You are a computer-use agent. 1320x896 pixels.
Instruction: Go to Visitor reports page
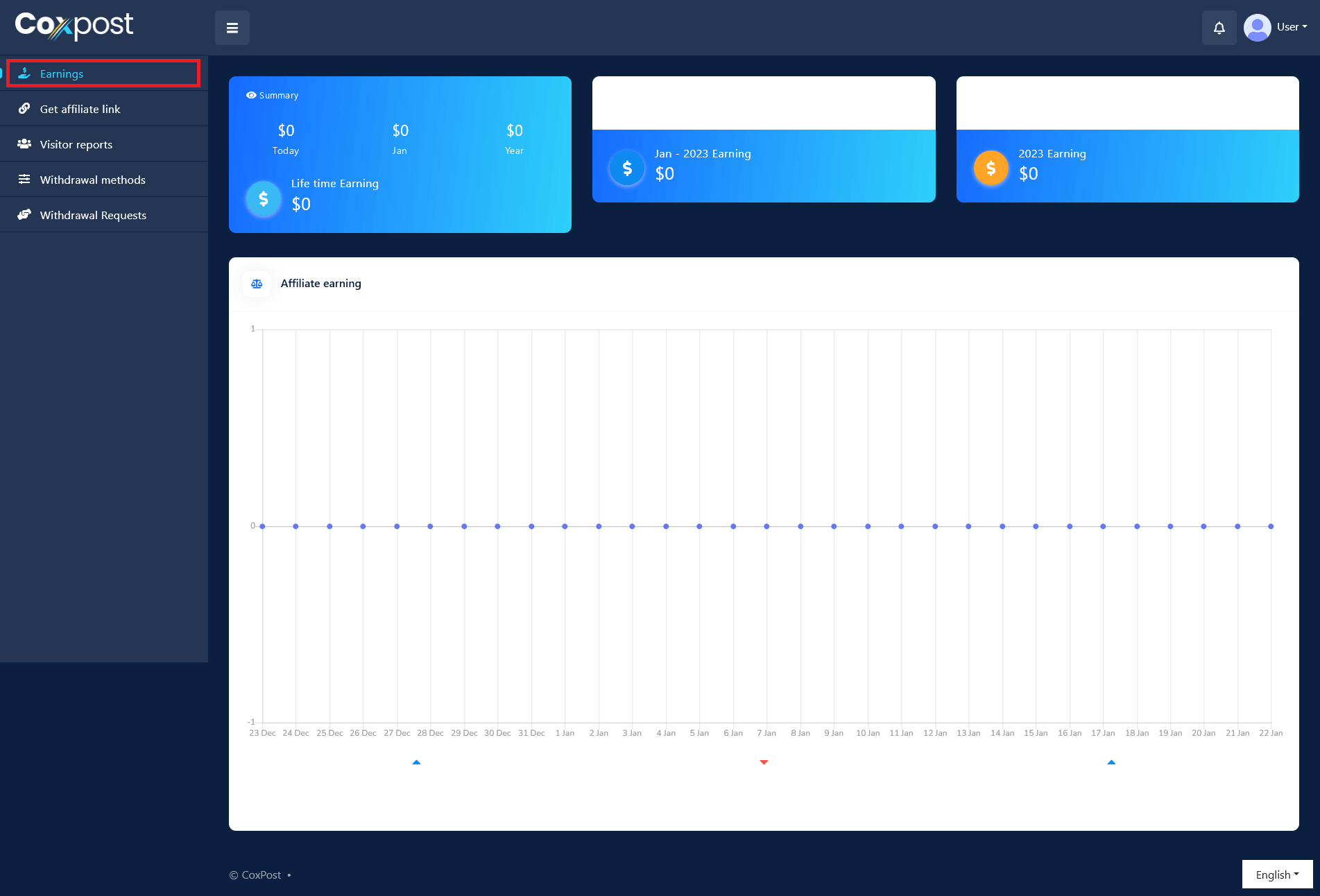(76, 144)
